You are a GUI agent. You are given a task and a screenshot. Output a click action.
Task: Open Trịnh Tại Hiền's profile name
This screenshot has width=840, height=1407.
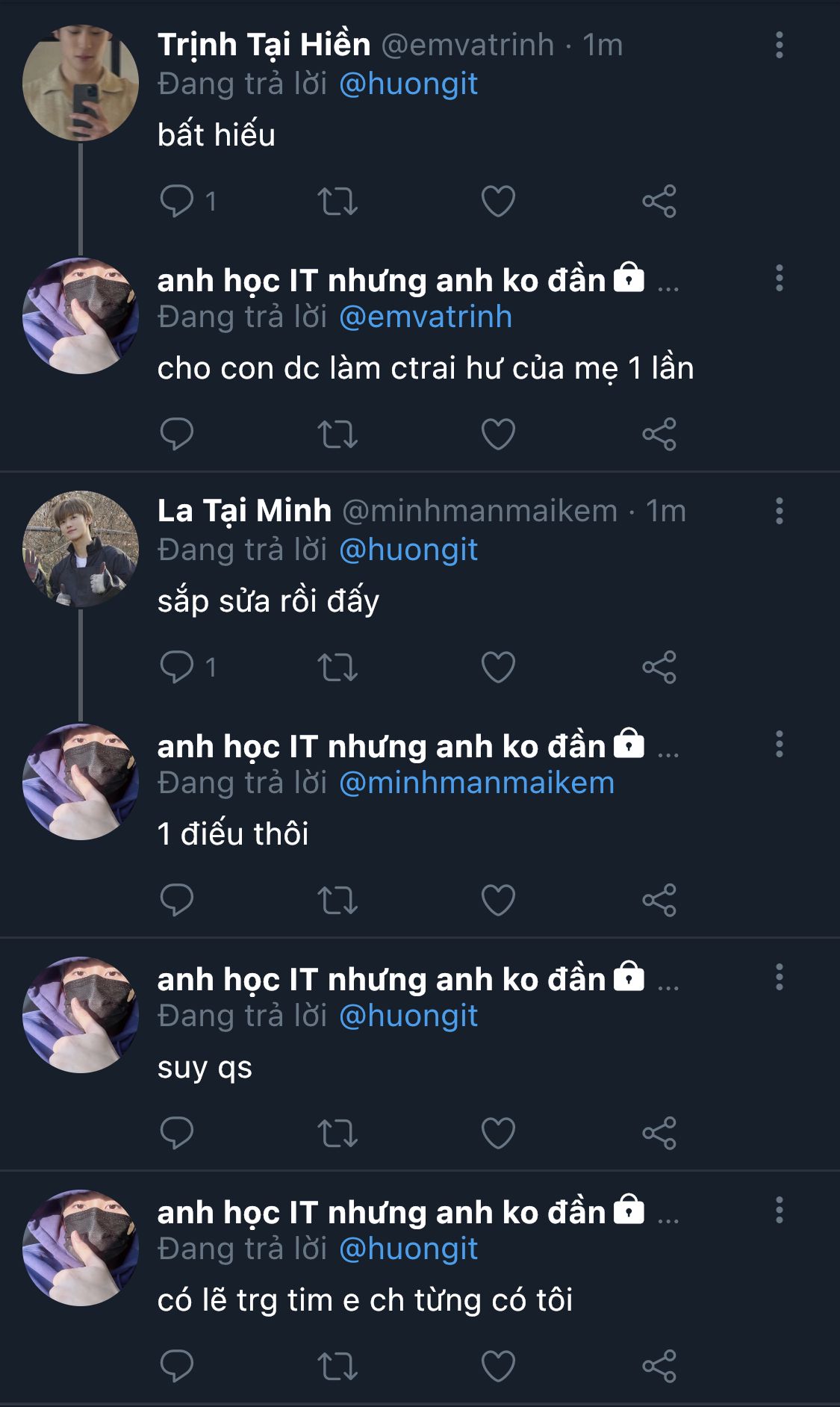[264, 46]
